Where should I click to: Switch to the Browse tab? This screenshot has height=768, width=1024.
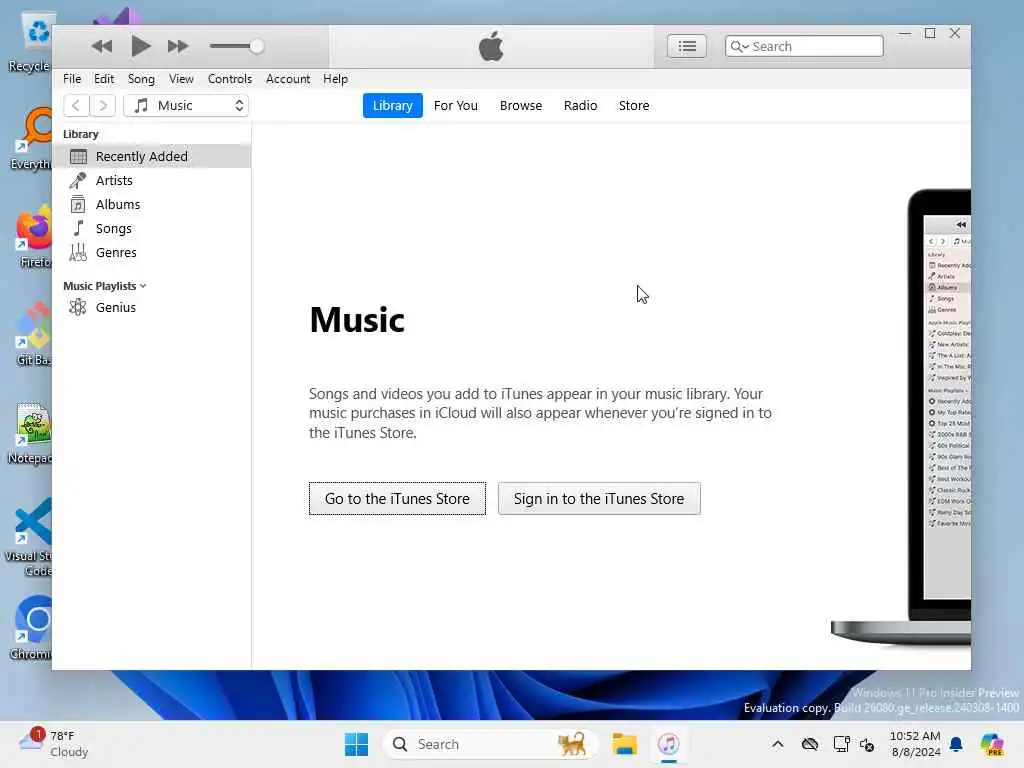pos(520,106)
